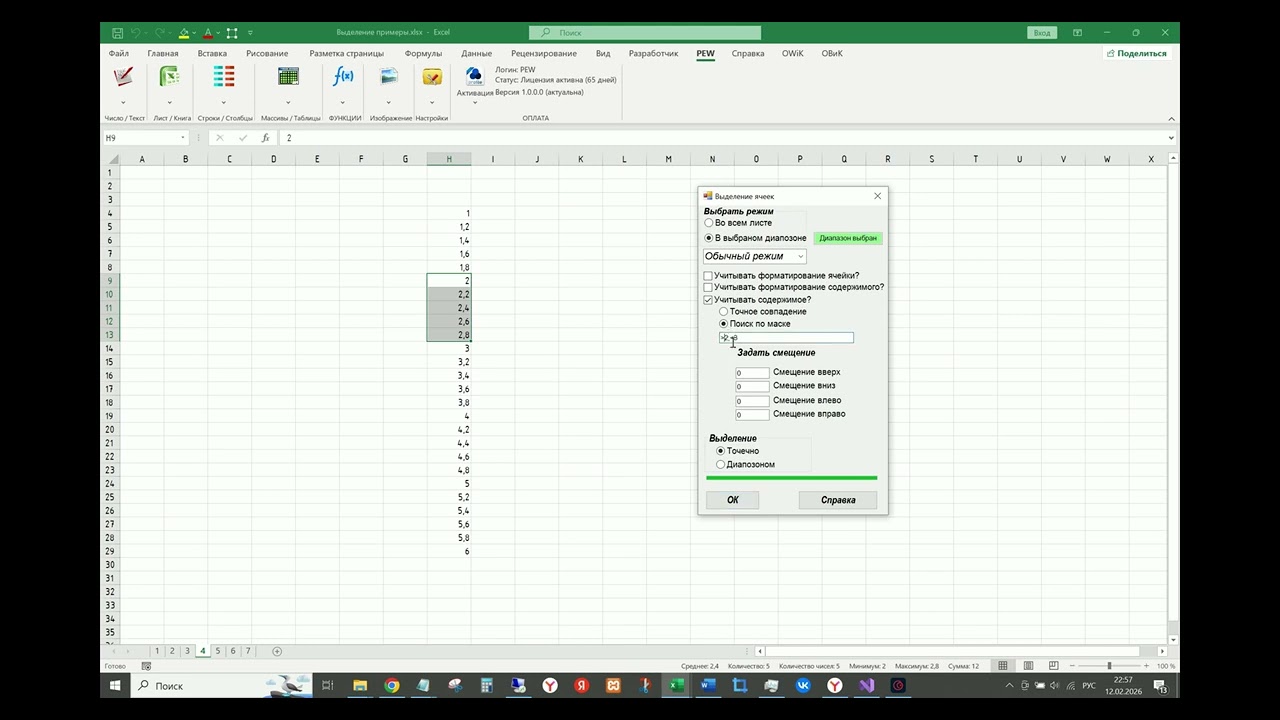This screenshot has height=720, width=1280.
Task: Open the Строки / Столбцы tools icon
Action: pos(224,77)
